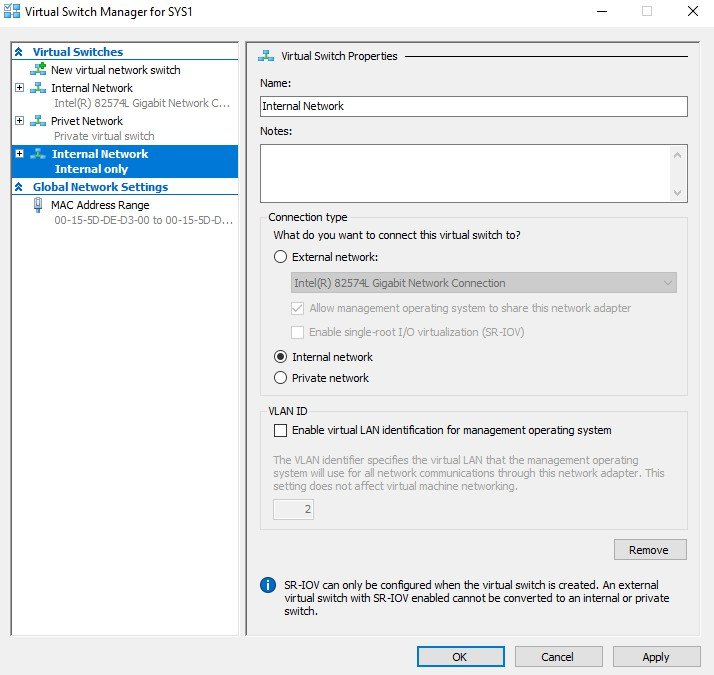The width and height of the screenshot is (714, 675).
Task: Click the Virtual Switch Properties header icon
Action: [266, 56]
